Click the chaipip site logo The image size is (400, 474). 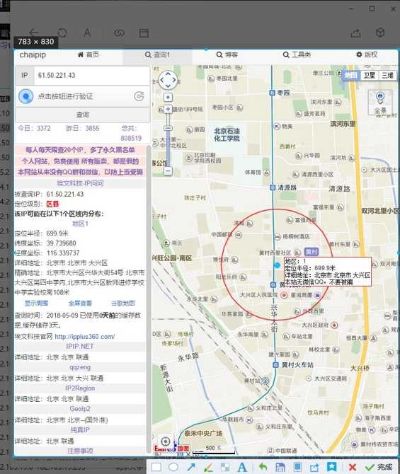pyautogui.click(x=33, y=55)
